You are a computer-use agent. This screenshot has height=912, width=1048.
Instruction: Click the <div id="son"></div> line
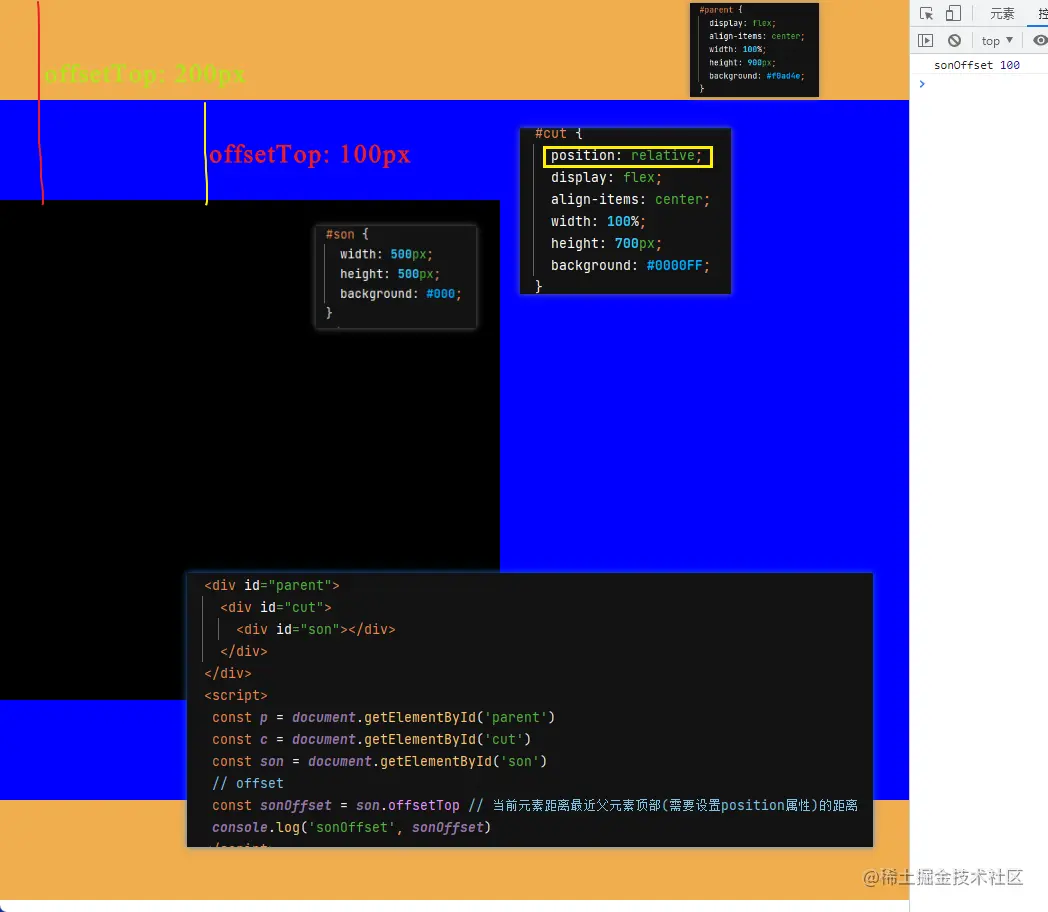pos(315,630)
